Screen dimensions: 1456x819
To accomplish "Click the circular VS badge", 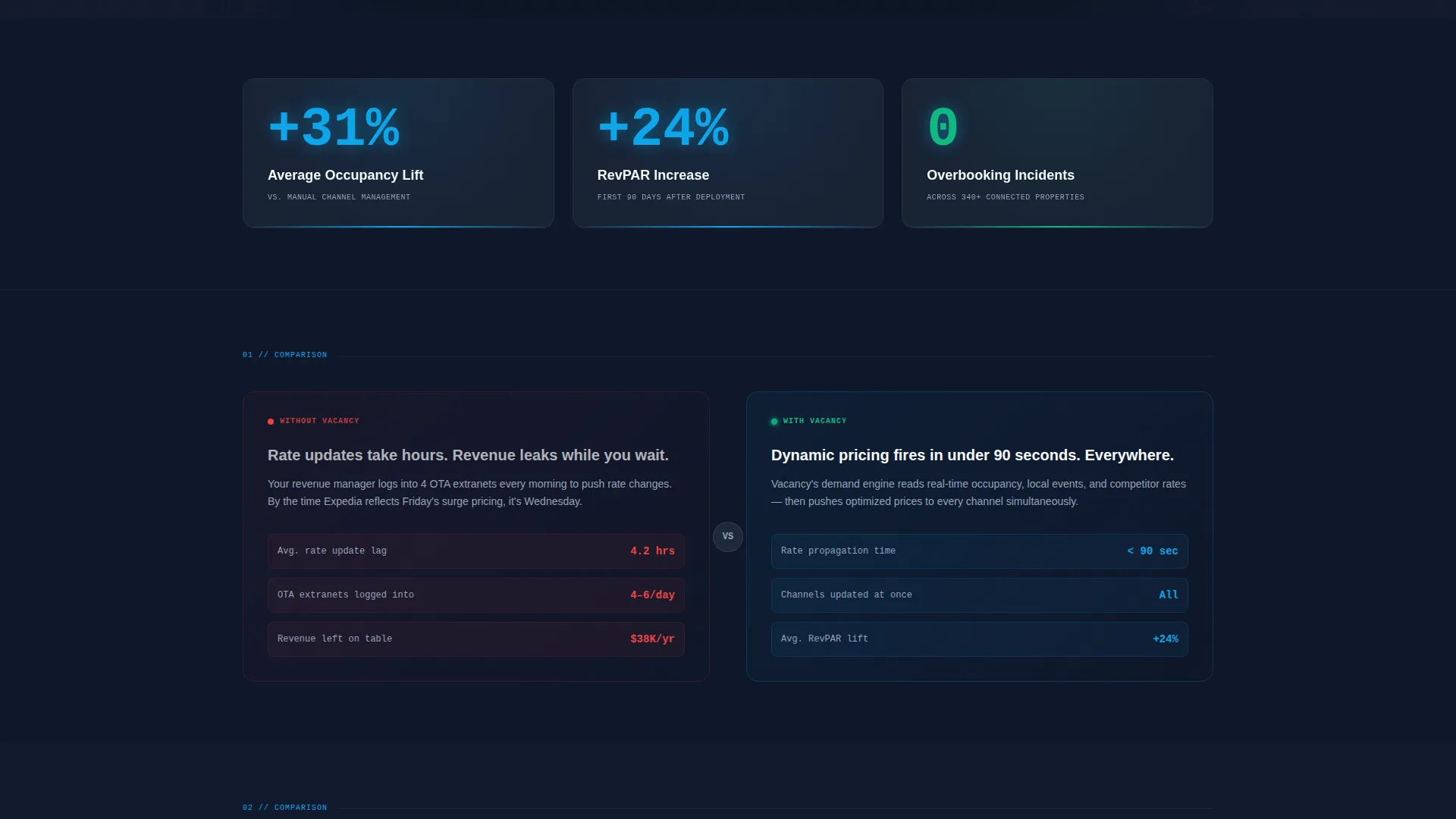I will tap(728, 537).
